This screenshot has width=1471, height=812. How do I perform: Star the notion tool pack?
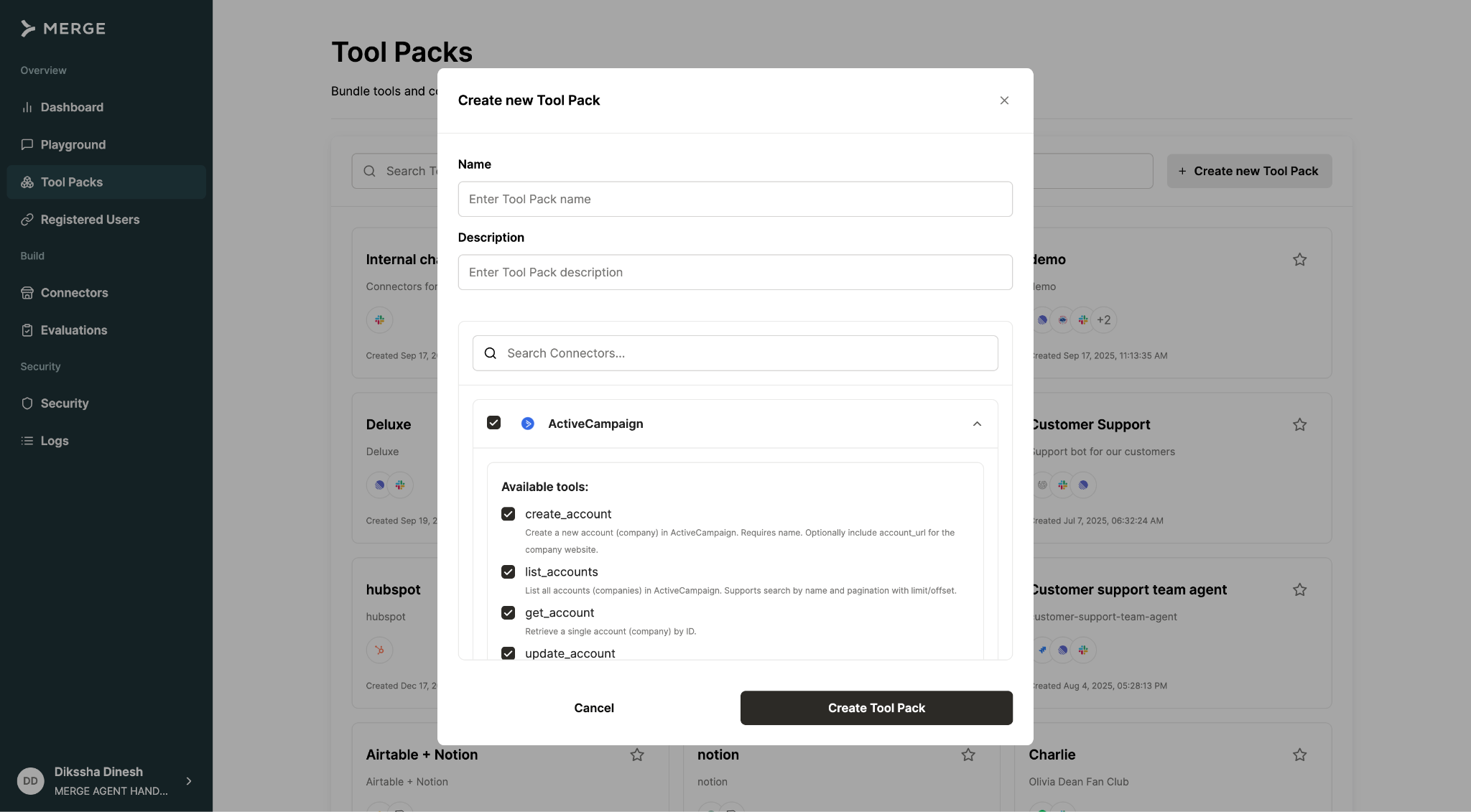(x=968, y=755)
